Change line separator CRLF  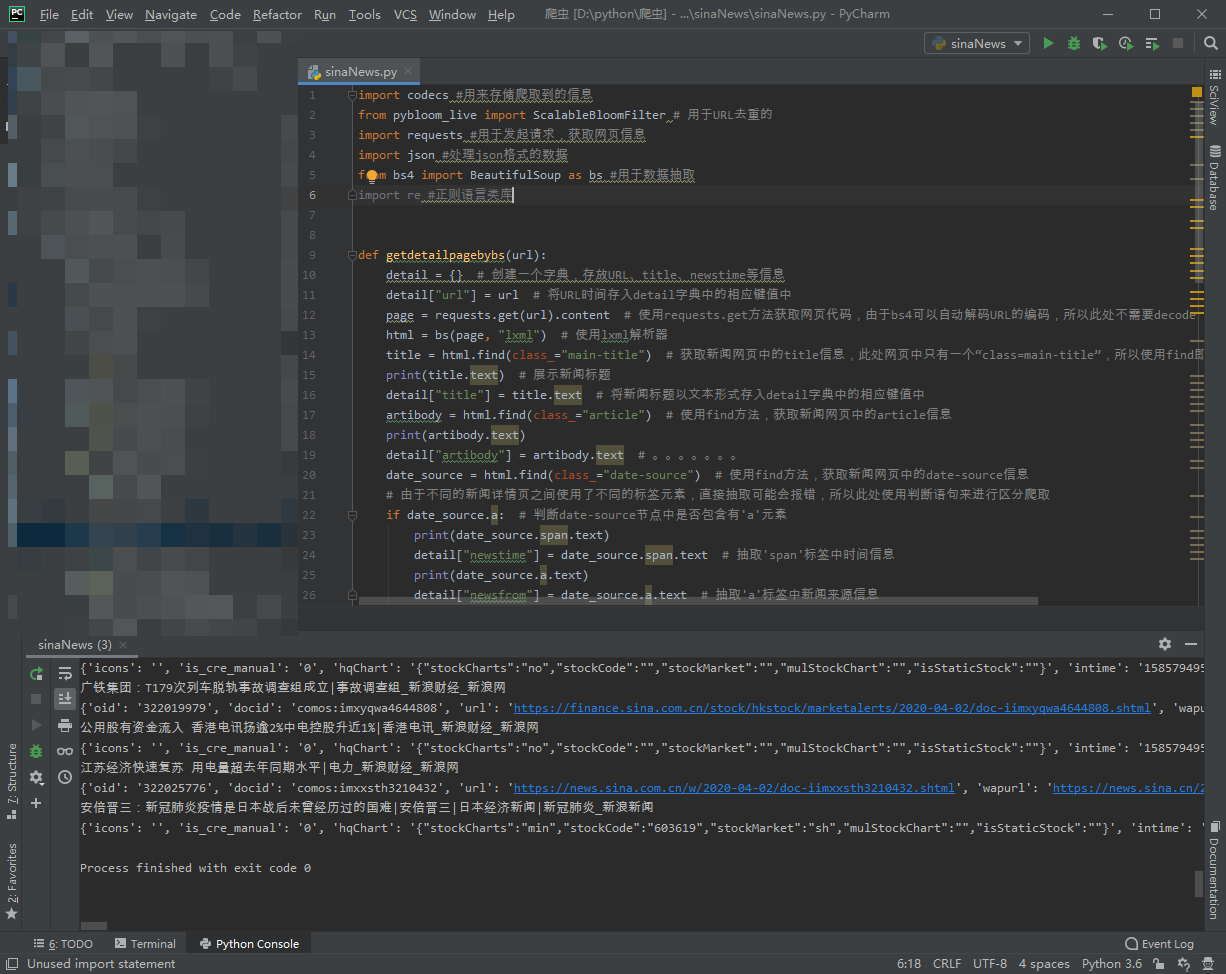coord(946,964)
